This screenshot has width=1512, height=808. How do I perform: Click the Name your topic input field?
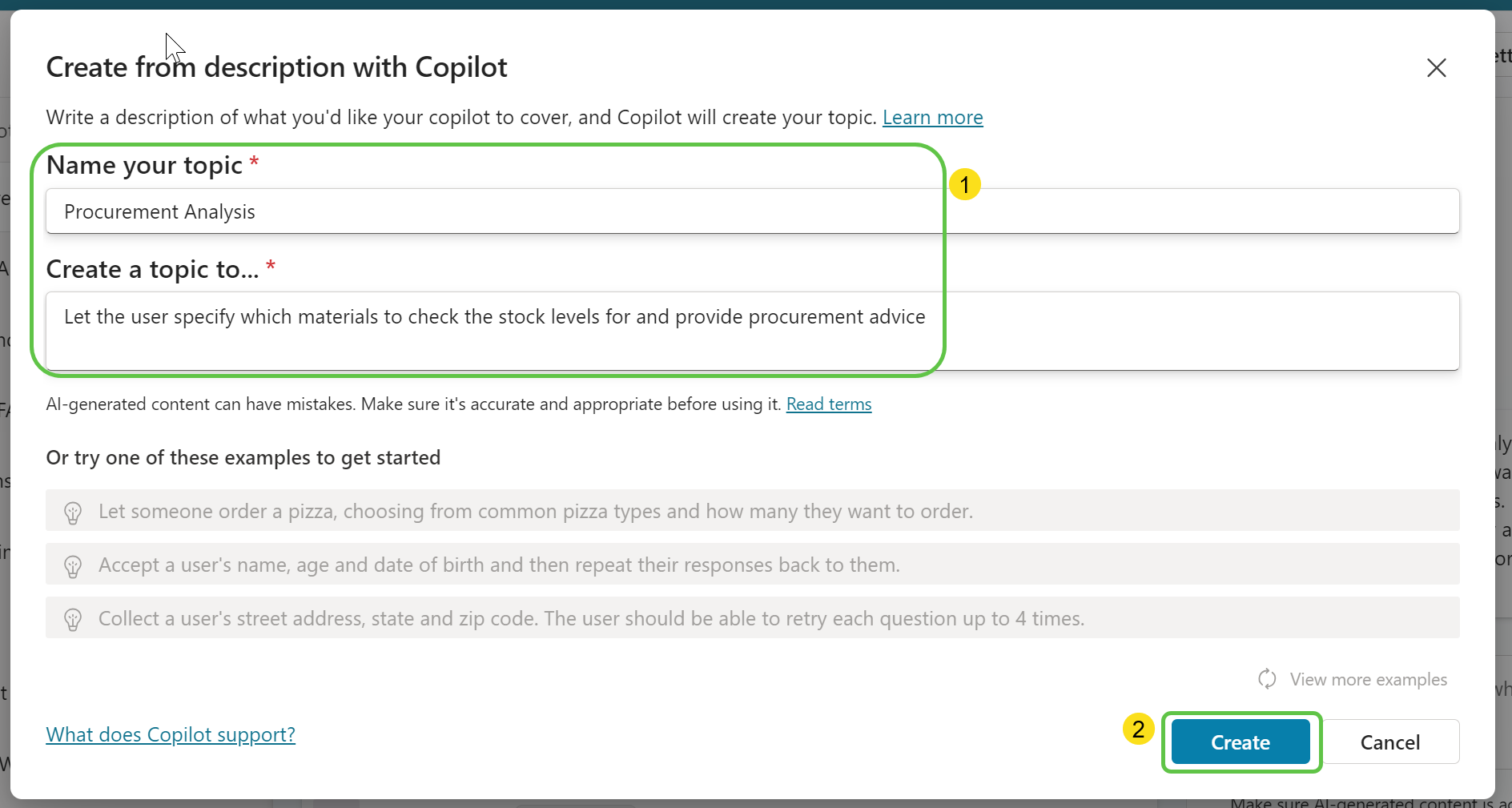pyautogui.click(x=751, y=211)
